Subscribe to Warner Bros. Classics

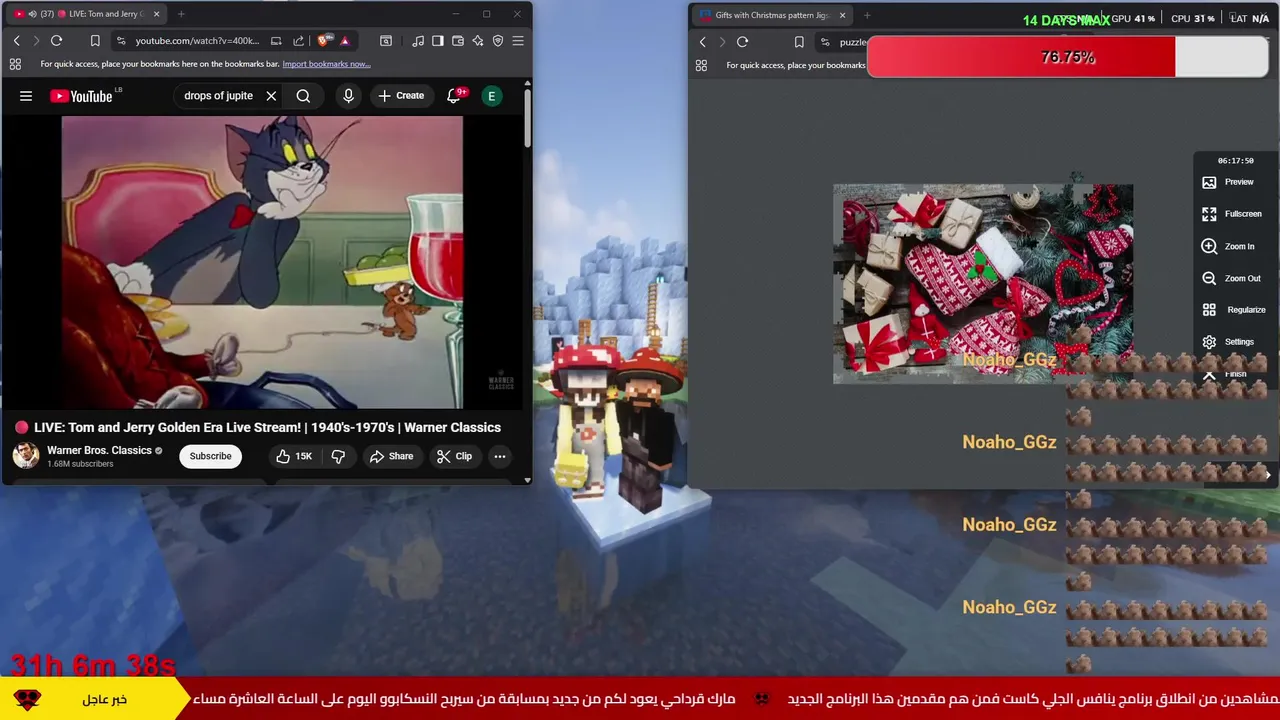pos(210,456)
